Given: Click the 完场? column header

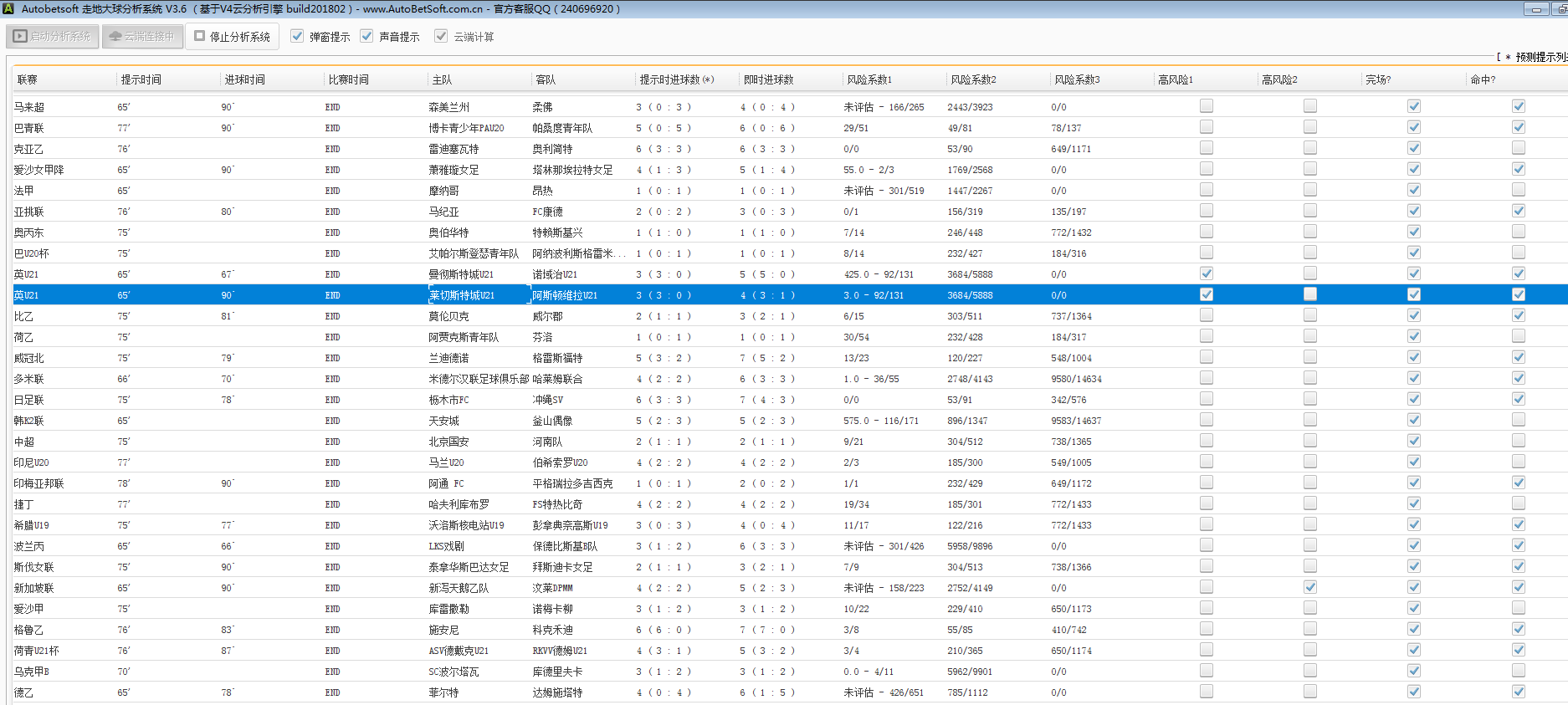Looking at the screenshot, I should coord(1378,80).
